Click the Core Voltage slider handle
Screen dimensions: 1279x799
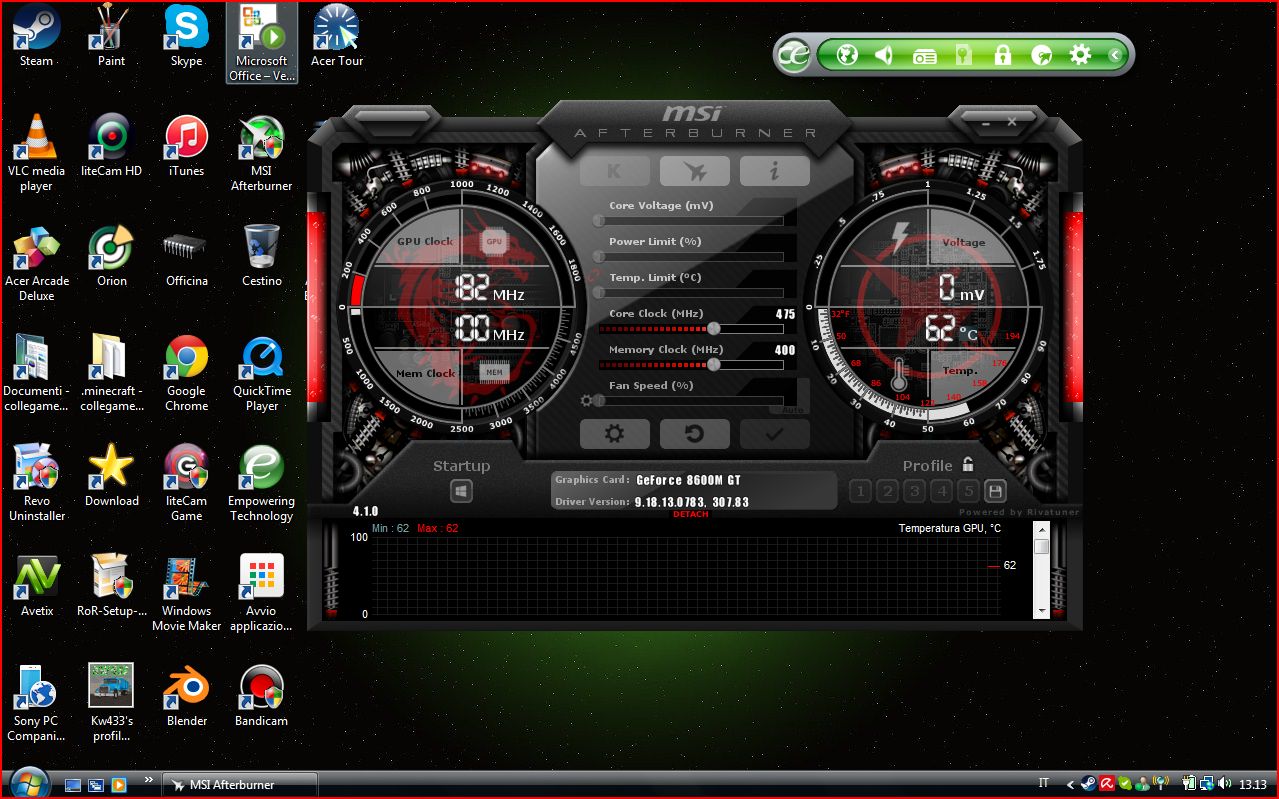[x=599, y=220]
